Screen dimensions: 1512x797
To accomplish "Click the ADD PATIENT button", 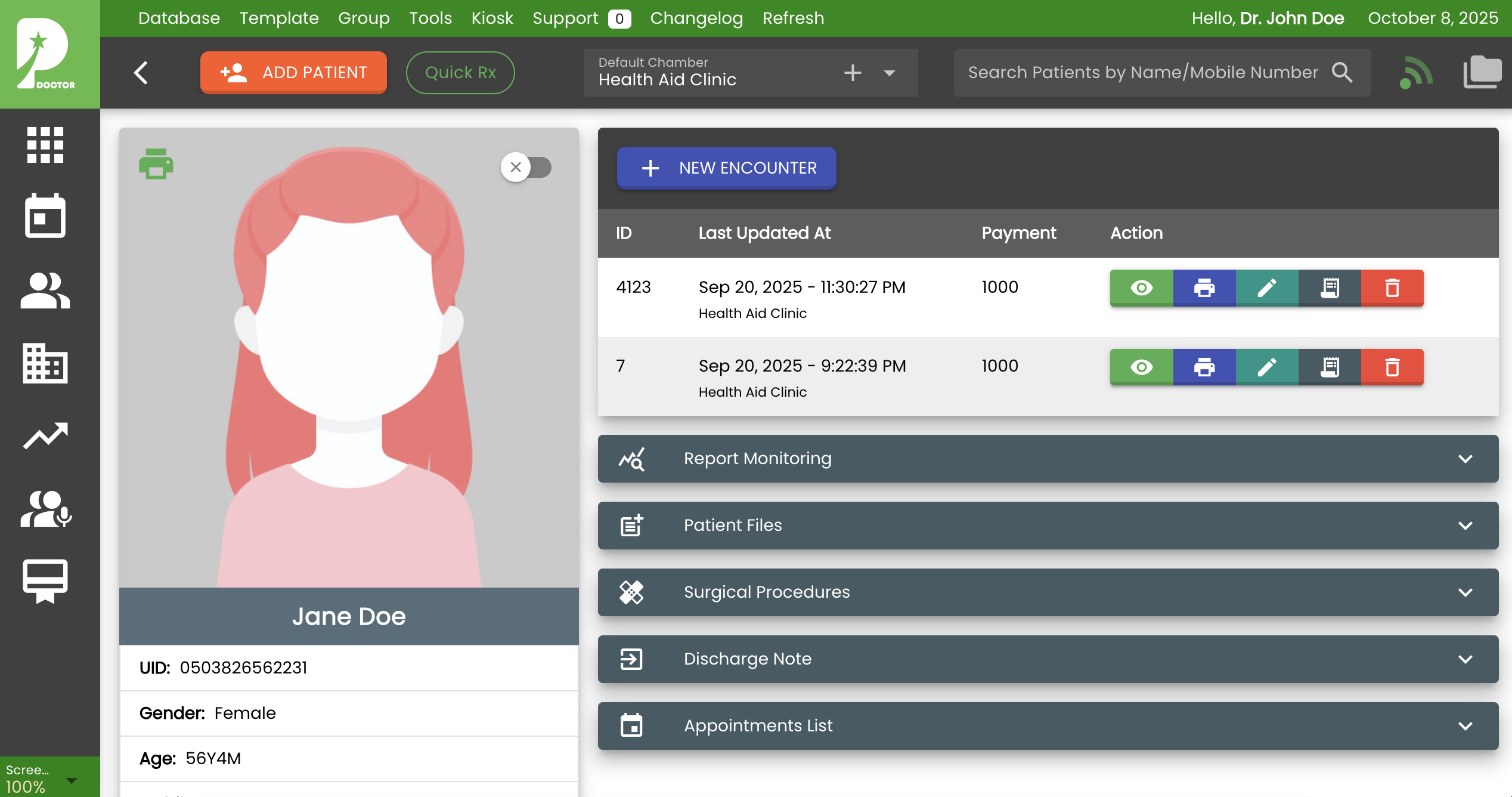I will point(293,73).
